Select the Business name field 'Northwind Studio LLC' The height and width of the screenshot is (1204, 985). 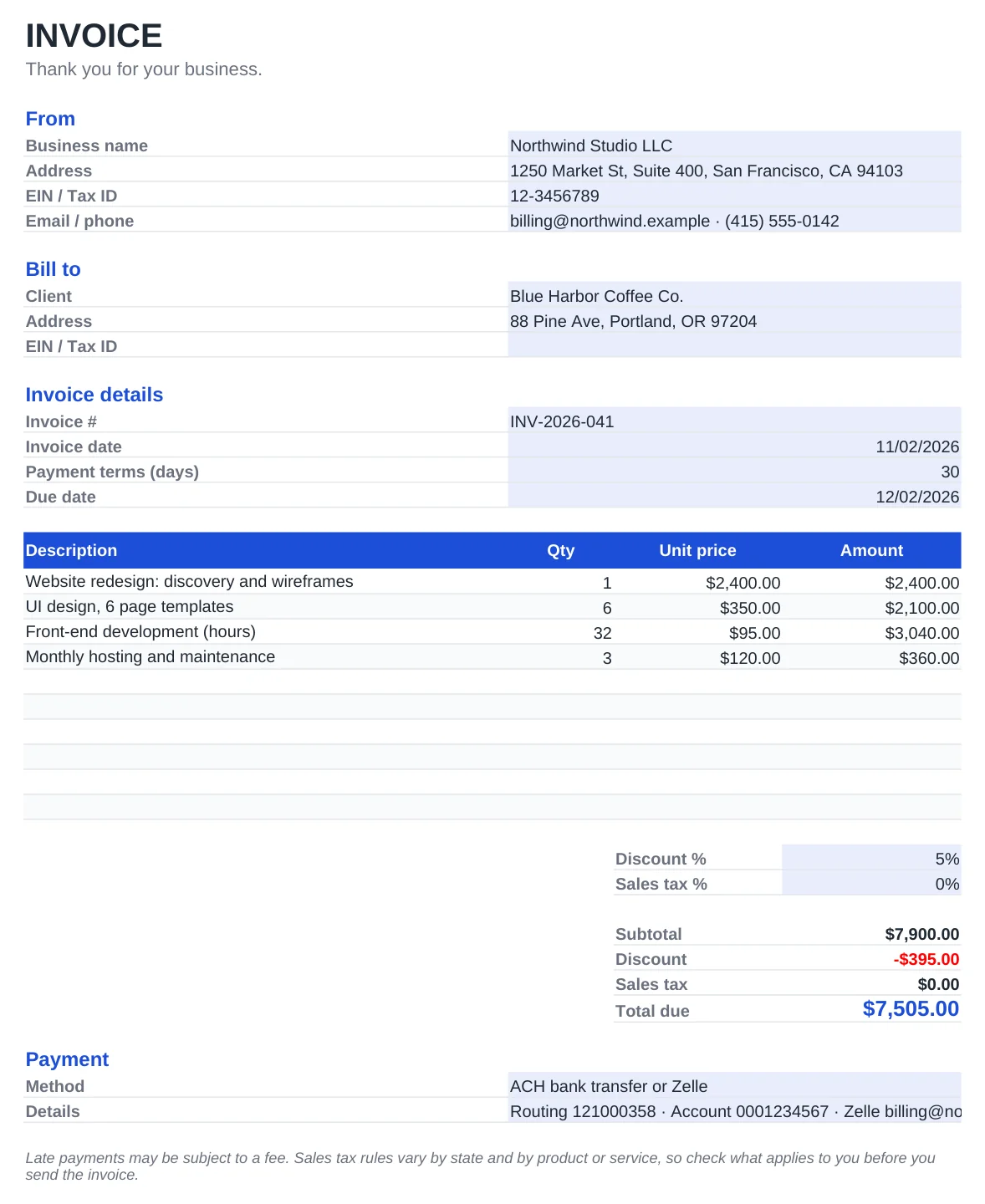(x=734, y=144)
